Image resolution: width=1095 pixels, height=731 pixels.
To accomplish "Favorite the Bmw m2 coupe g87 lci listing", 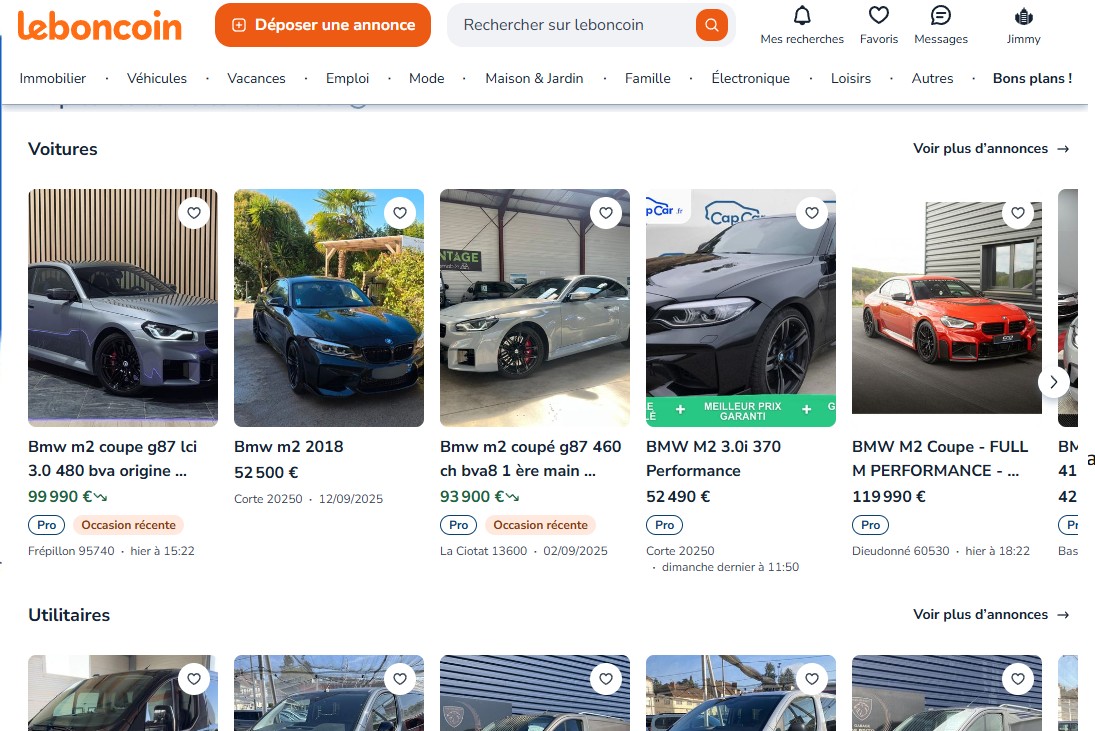I will [193, 213].
